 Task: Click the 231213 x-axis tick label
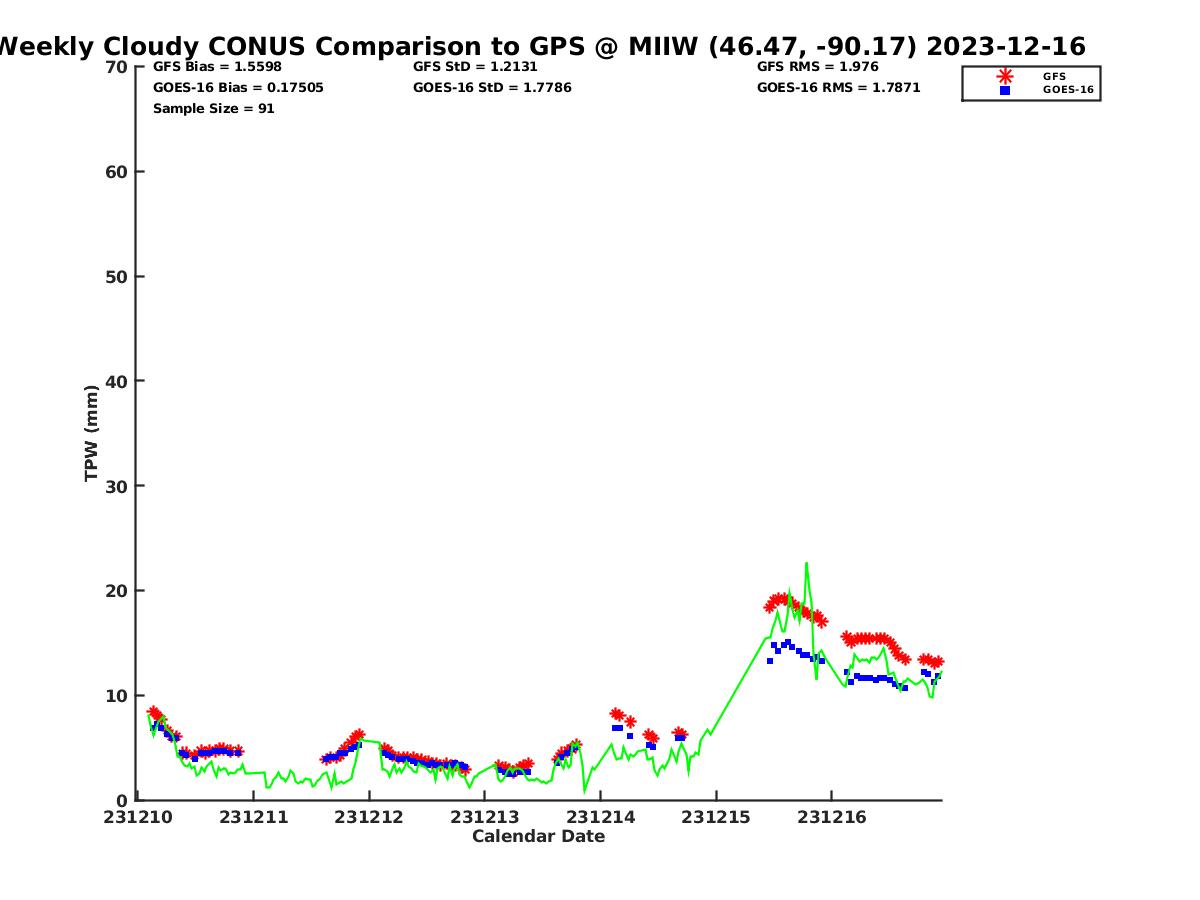486,817
